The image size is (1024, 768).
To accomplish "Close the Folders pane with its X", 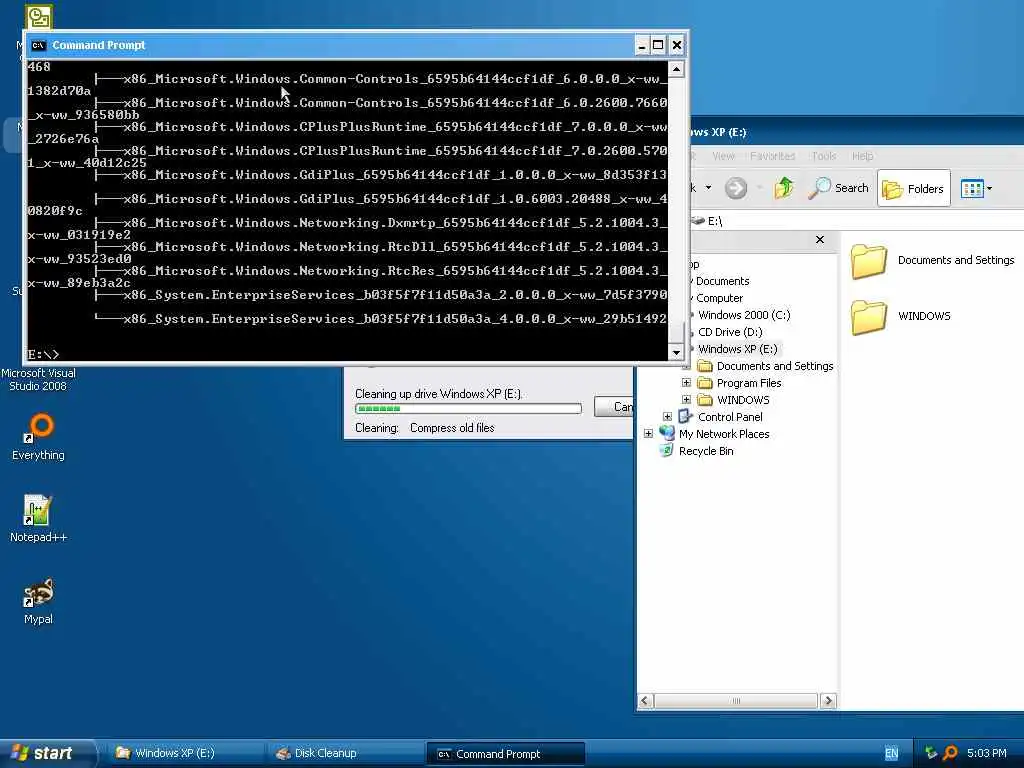I will click(x=820, y=240).
